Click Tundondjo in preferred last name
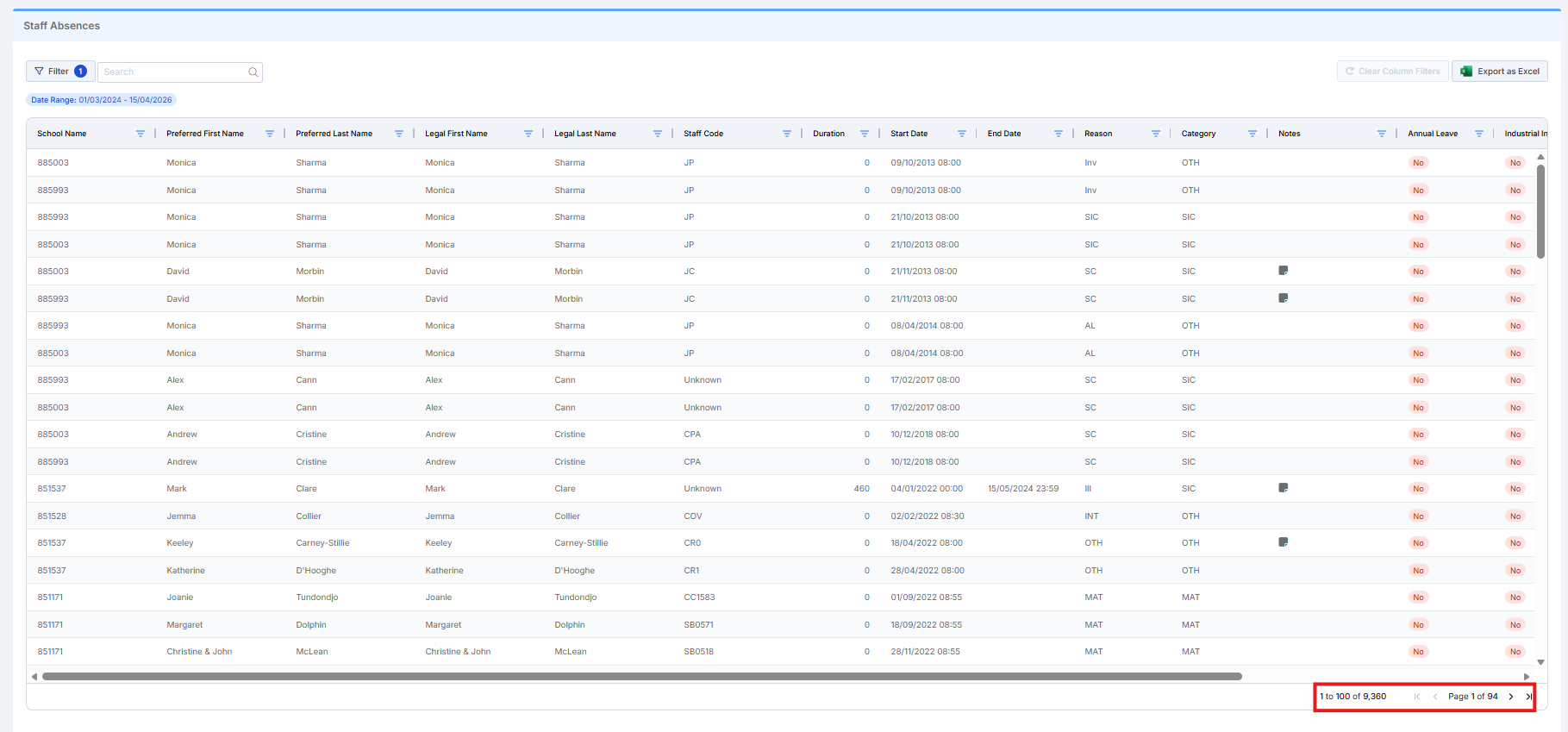This screenshot has height=732, width=1568. coord(317,597)
